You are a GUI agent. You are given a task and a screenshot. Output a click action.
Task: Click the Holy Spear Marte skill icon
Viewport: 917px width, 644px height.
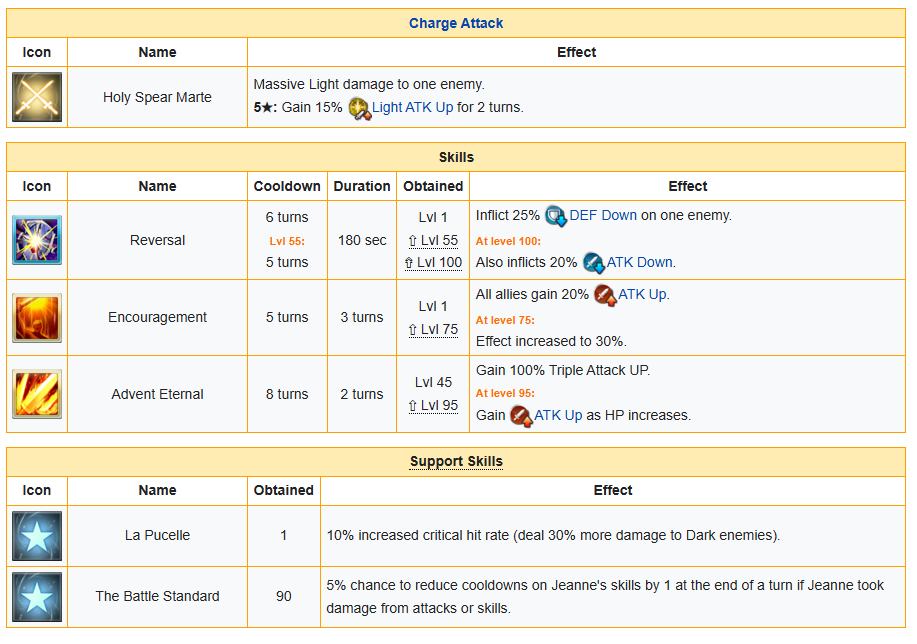click(x=37, y=97)
